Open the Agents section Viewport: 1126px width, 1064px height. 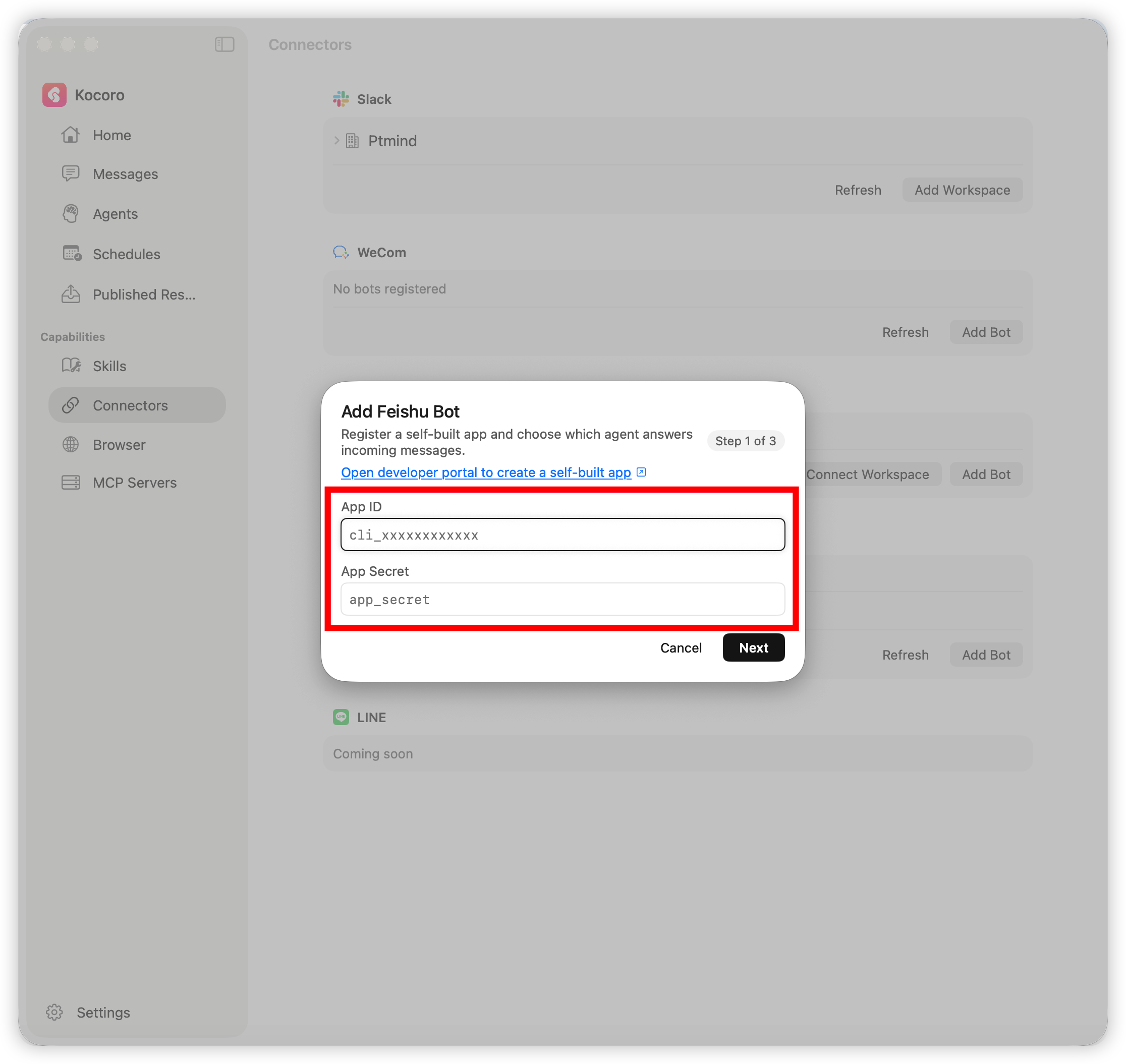coord(137,214)
